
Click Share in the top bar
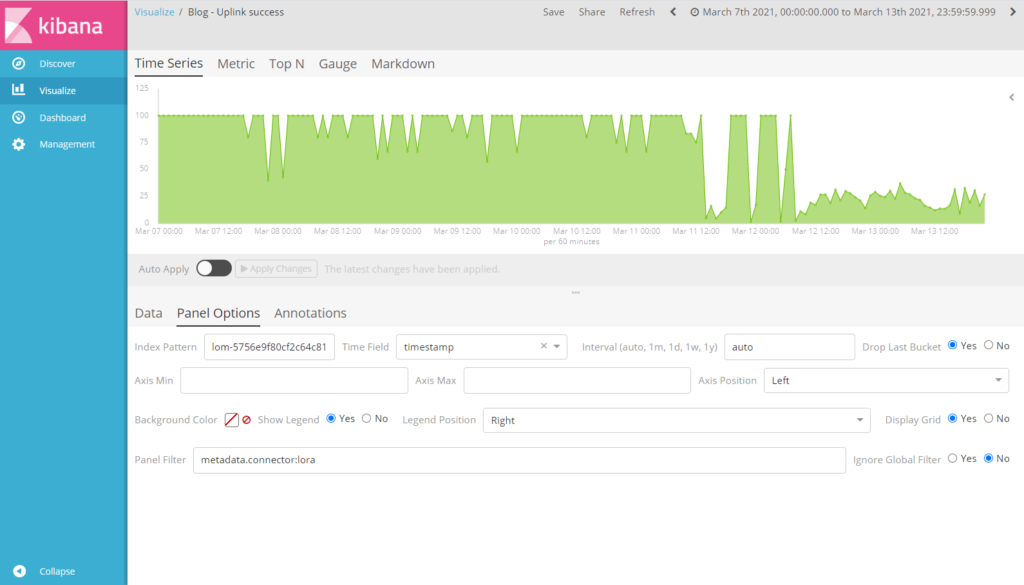(x=592, y=12)
